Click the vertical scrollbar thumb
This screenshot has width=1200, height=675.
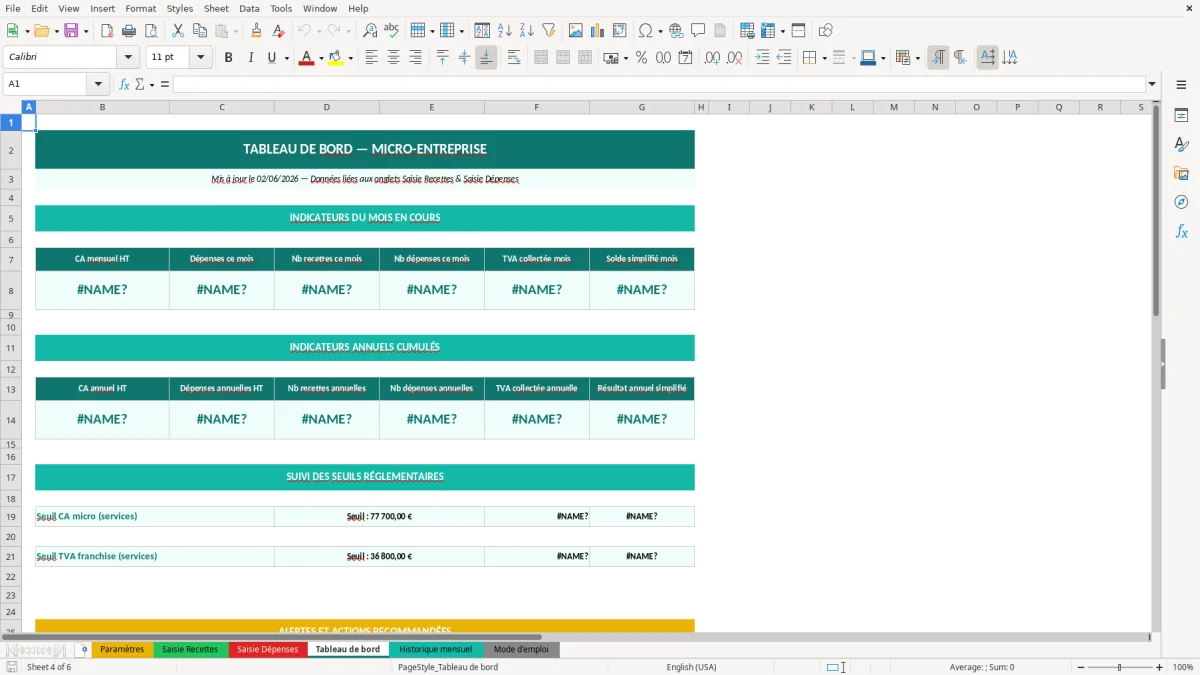point(1156,210)
